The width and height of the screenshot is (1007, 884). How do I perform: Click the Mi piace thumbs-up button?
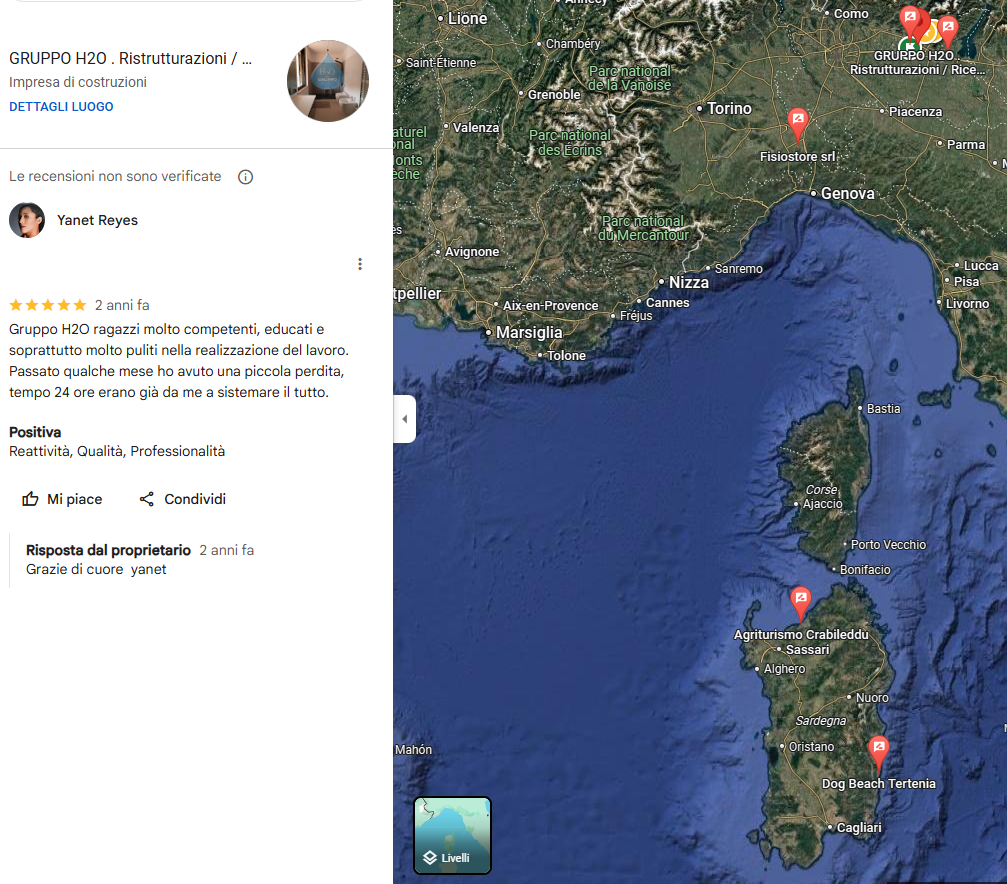coord(62,499)
